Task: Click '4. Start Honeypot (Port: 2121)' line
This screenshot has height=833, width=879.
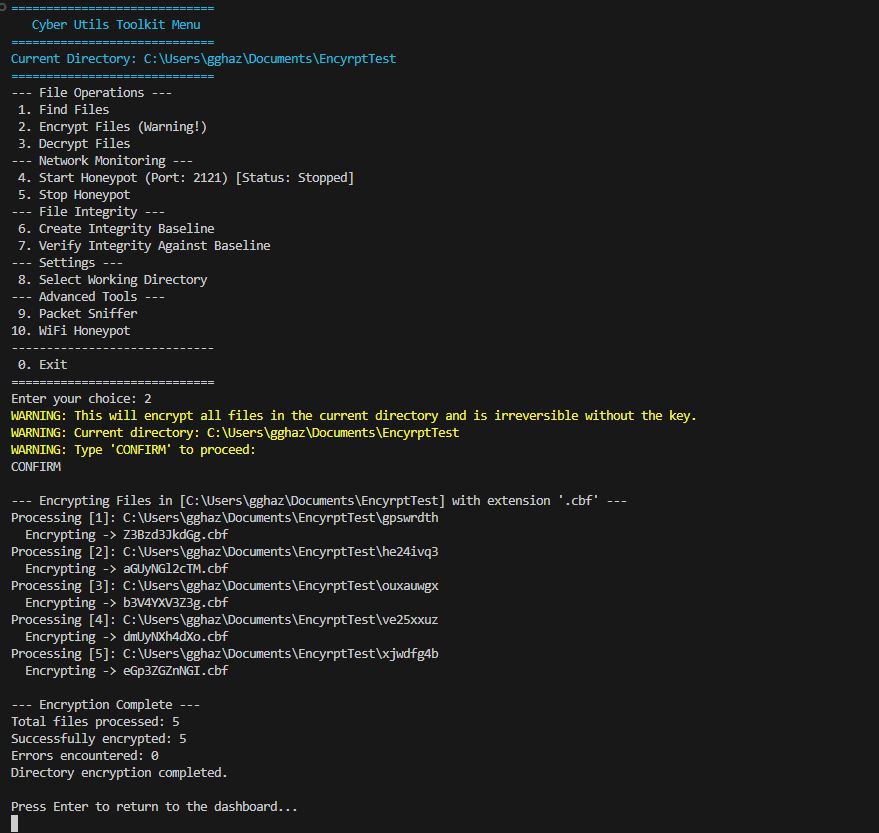Action: [186, 178]
